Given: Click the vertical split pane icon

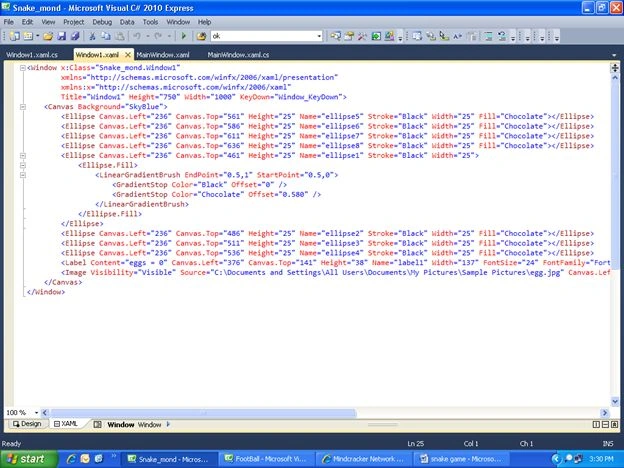Looking at the screenshot, I should 596,425.
